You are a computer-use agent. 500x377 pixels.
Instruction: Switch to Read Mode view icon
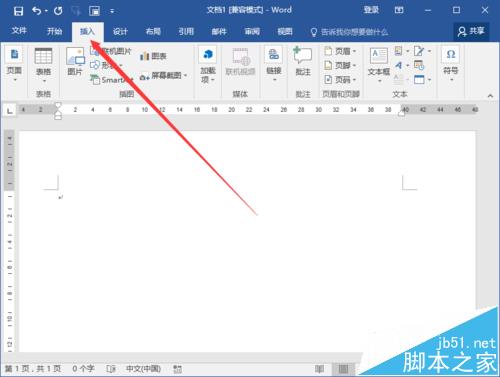point(319,369)
